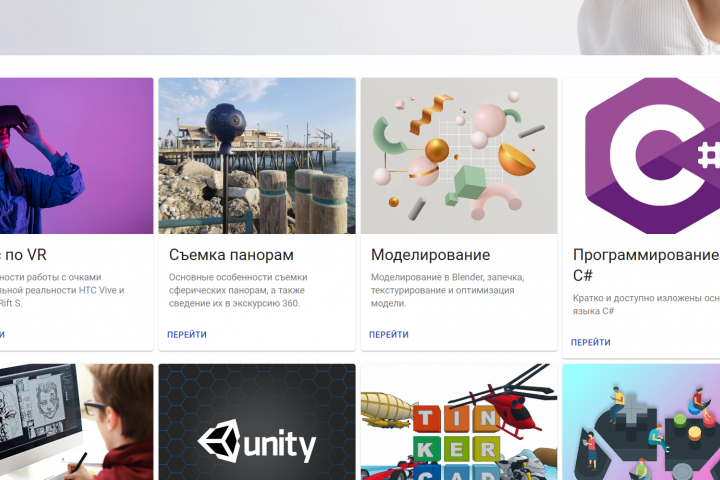Open the artist drawing on tablet image
Image resolution: width=720 pixels, height=480 pixels.
(x=76, y=422)
